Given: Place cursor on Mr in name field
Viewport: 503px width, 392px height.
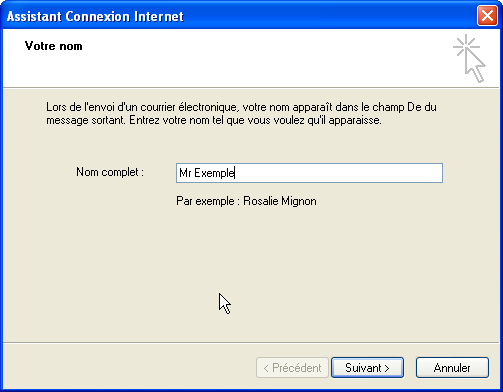Looking at the screenshot, I should click(x=185, y=173).
